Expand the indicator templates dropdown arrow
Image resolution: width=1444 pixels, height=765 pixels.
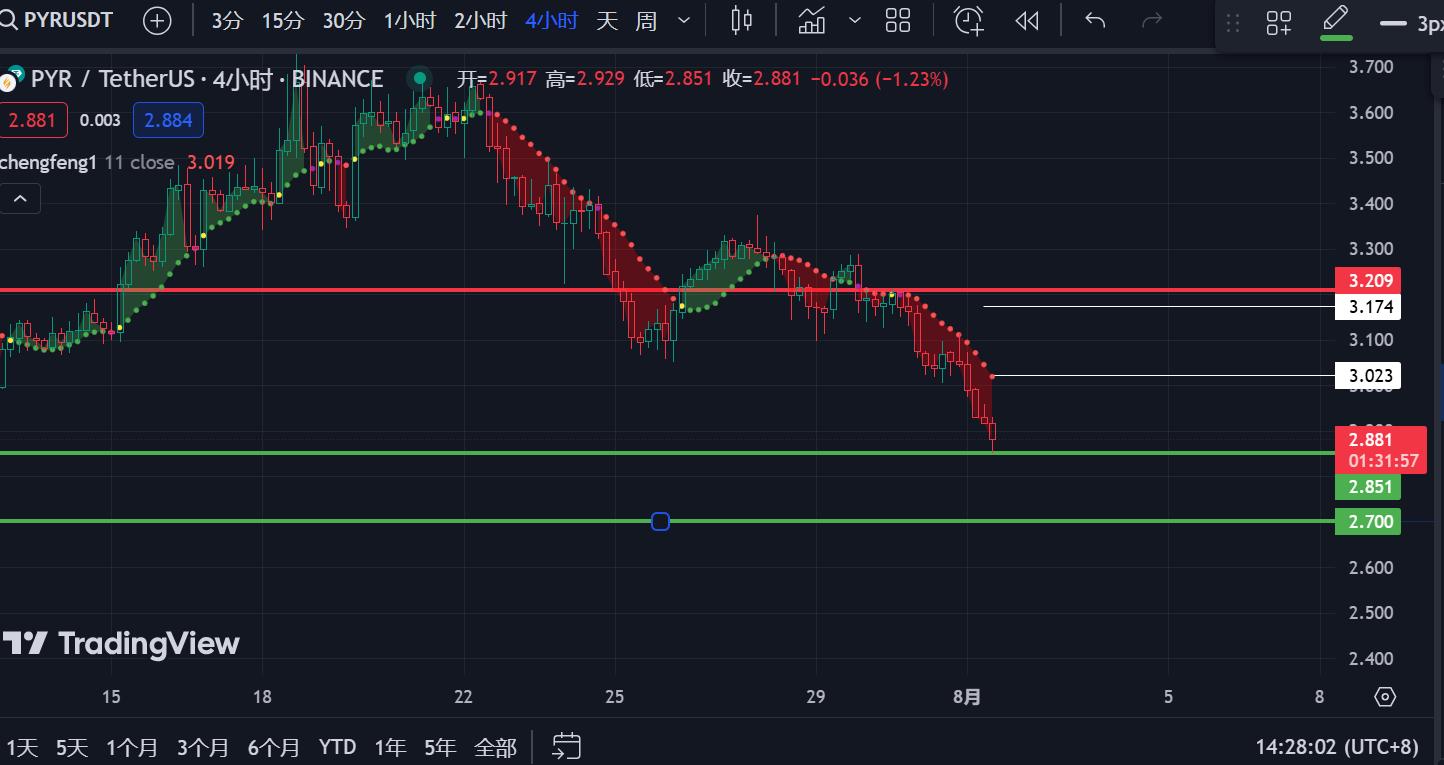855,20
